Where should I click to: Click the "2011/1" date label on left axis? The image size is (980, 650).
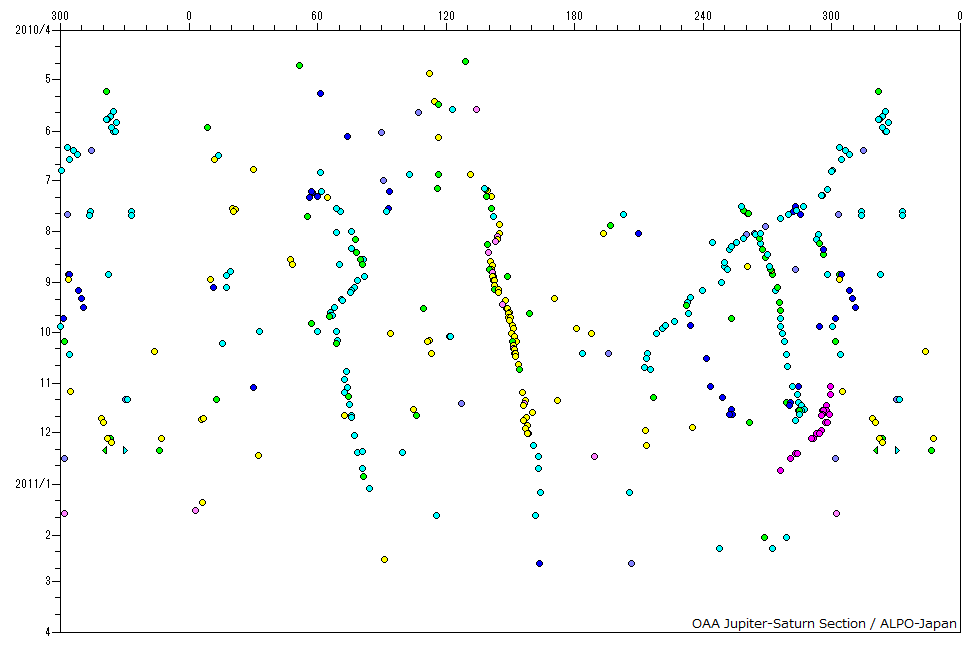click(32, 484)
